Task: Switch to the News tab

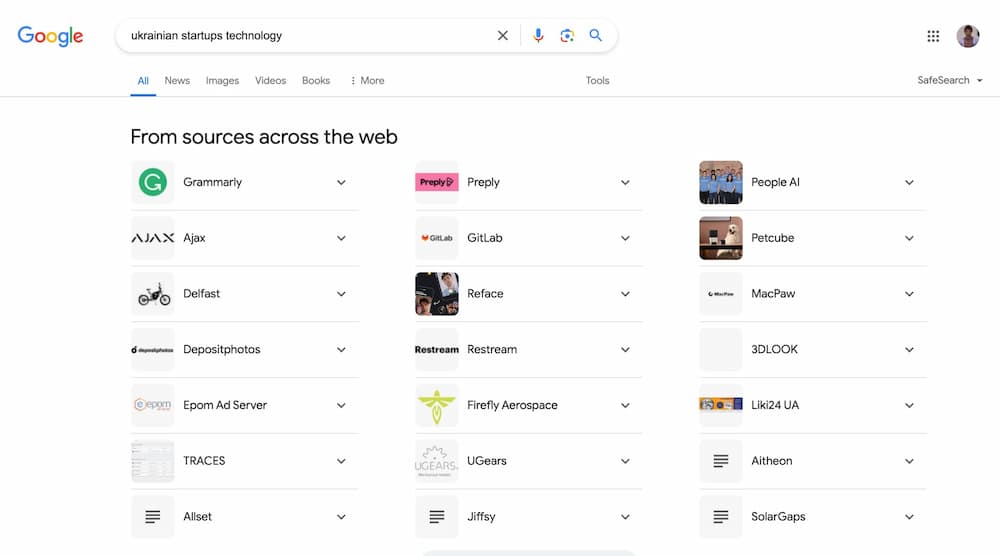Action: [177, 80]
